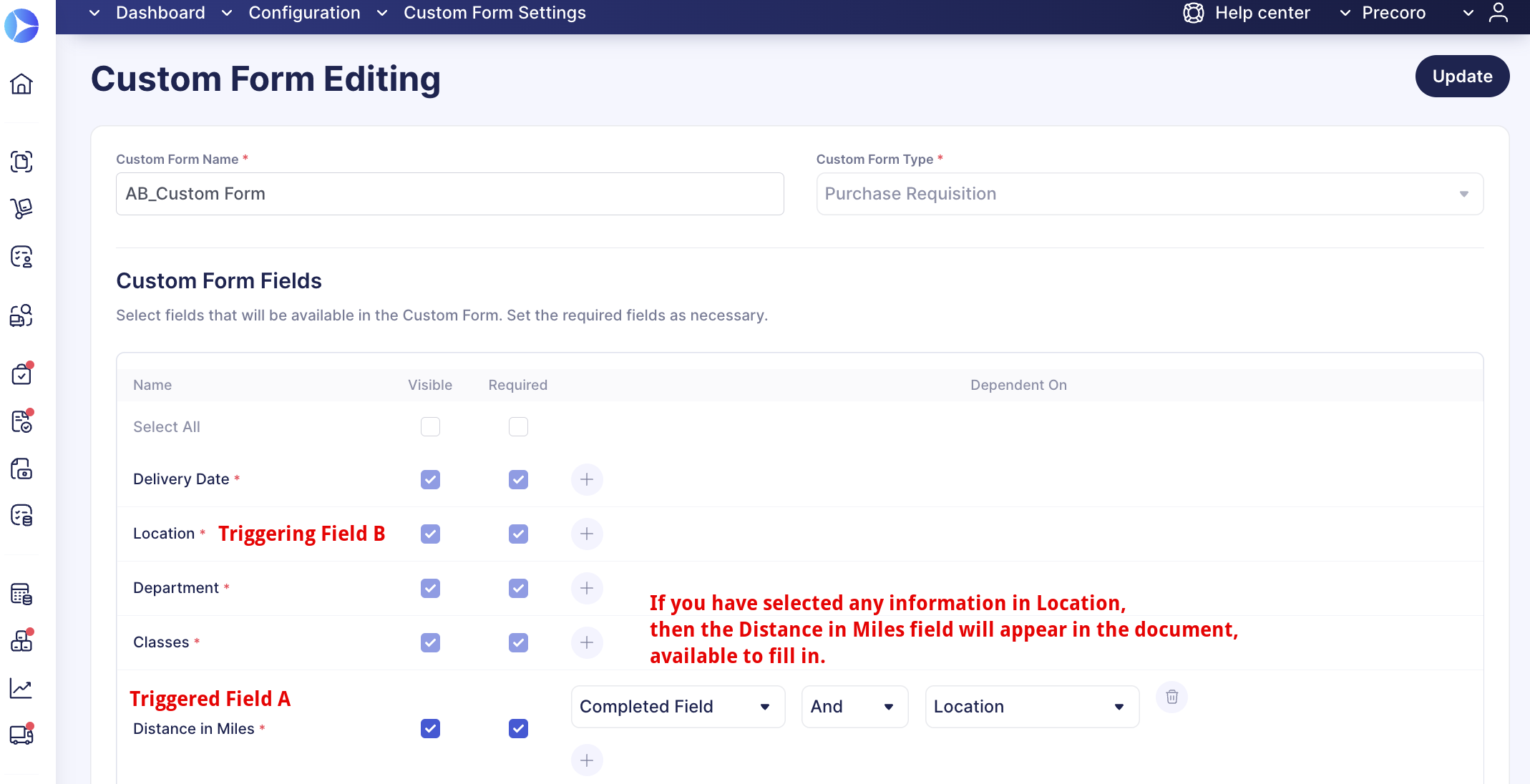The width and height of the screenshot is (1530, 784).
Task: Toggle the Select All required checkbox
Action: tap(518, 427)
